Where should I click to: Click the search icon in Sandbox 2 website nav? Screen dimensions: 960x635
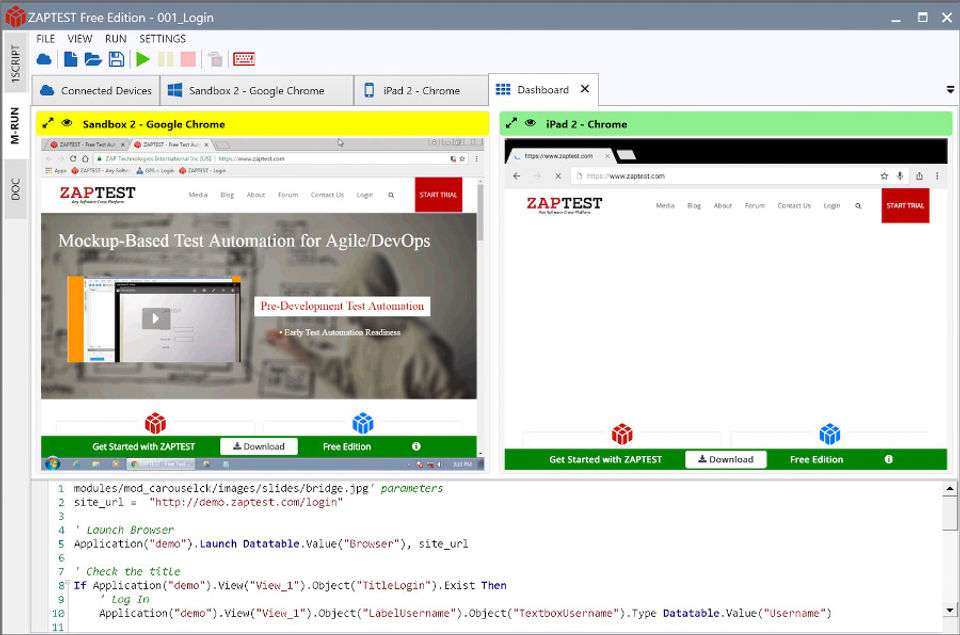point(391,195)
